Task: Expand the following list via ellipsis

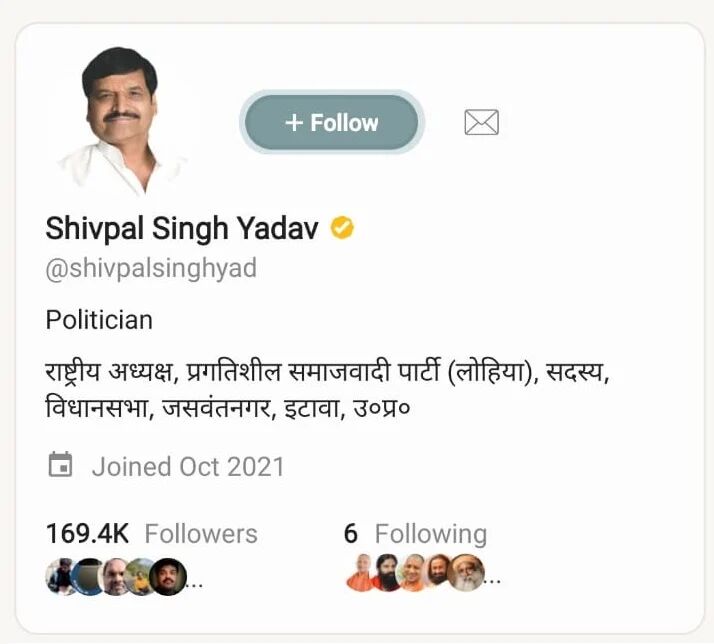Action: [493, 582]
